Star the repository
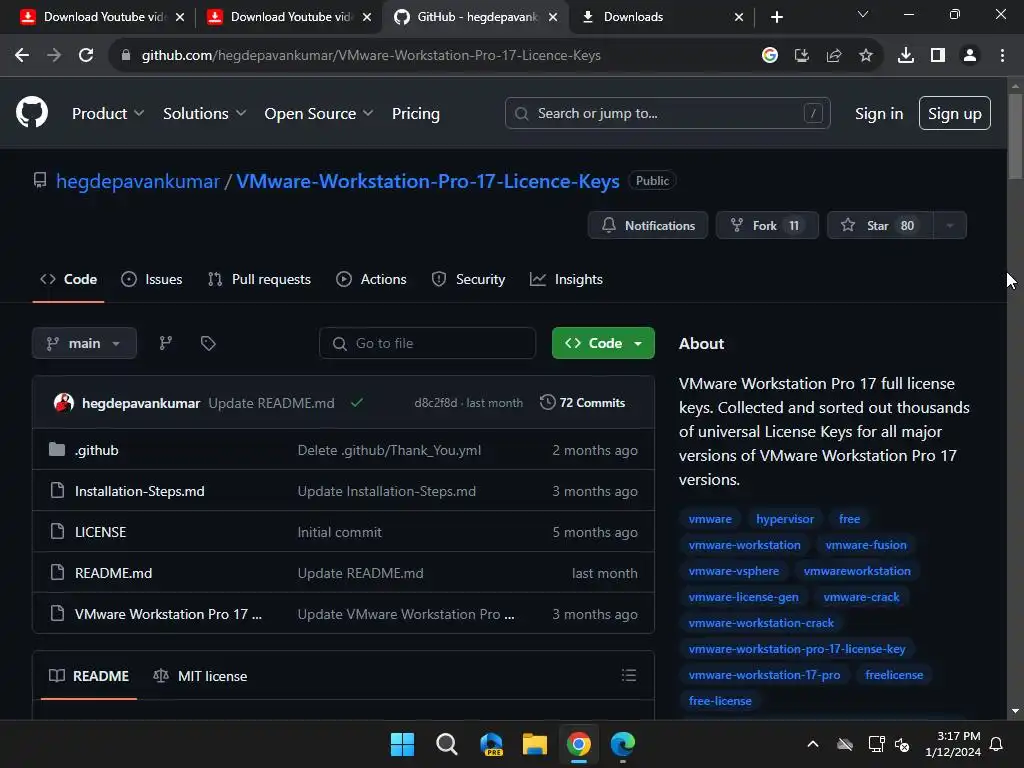This screenshot has height=768, width=1024. click(880, 225)
